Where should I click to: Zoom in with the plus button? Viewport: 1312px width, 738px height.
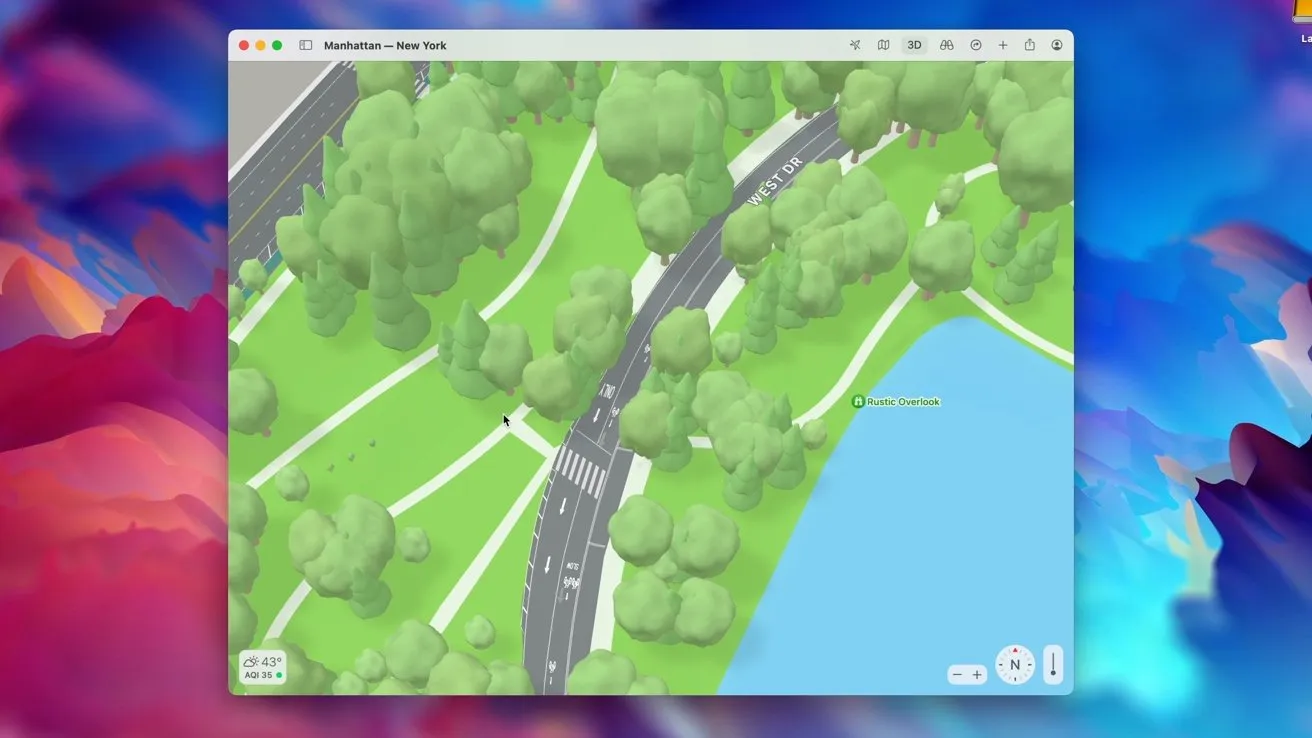(977, 675)
